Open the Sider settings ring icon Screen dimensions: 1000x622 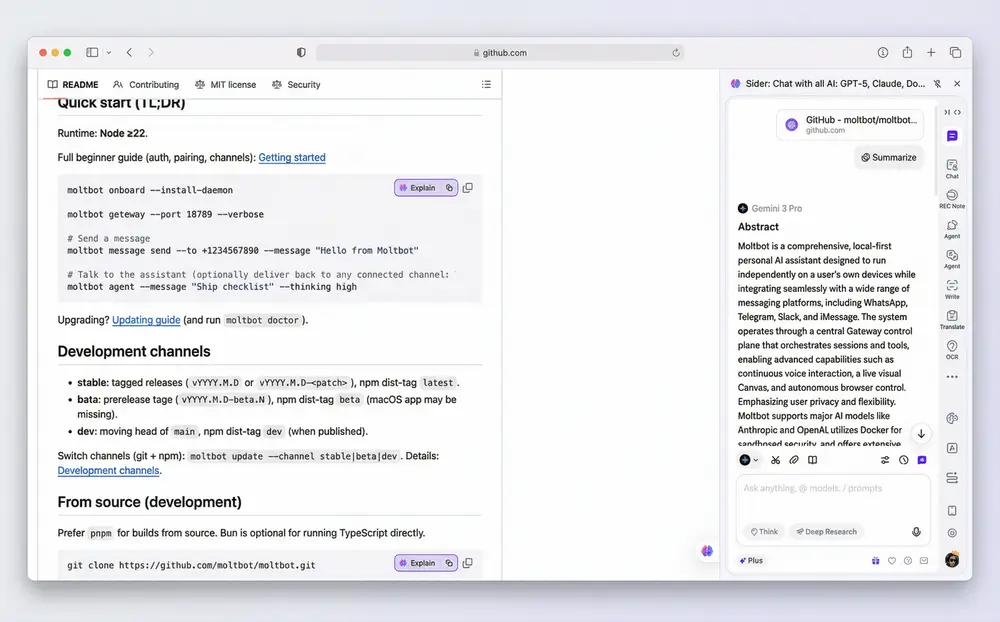point(952,533)
